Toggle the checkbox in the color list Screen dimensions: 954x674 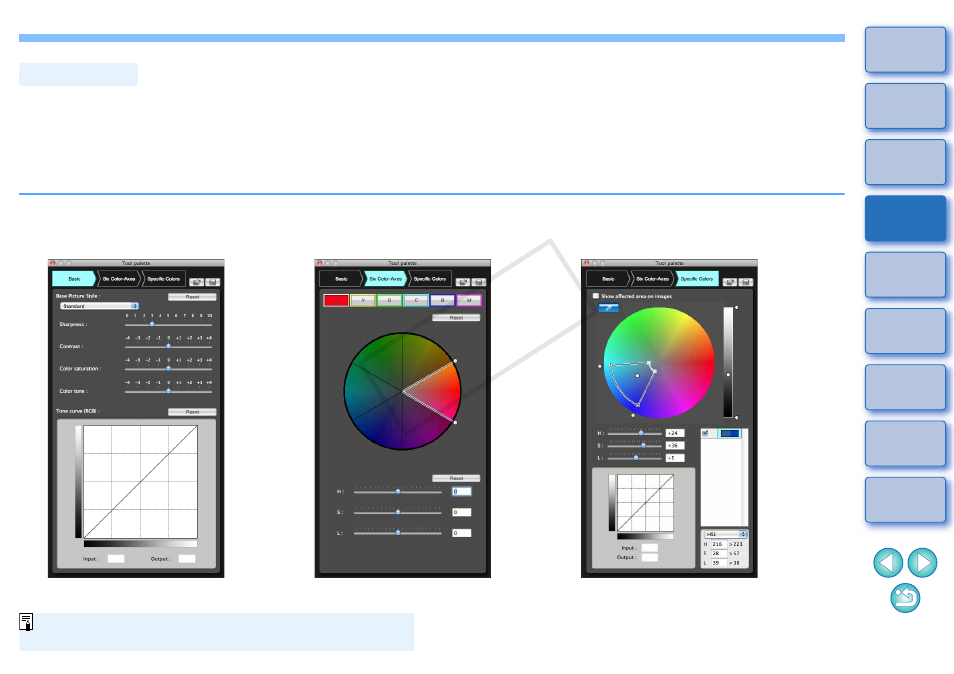(706, 433)
